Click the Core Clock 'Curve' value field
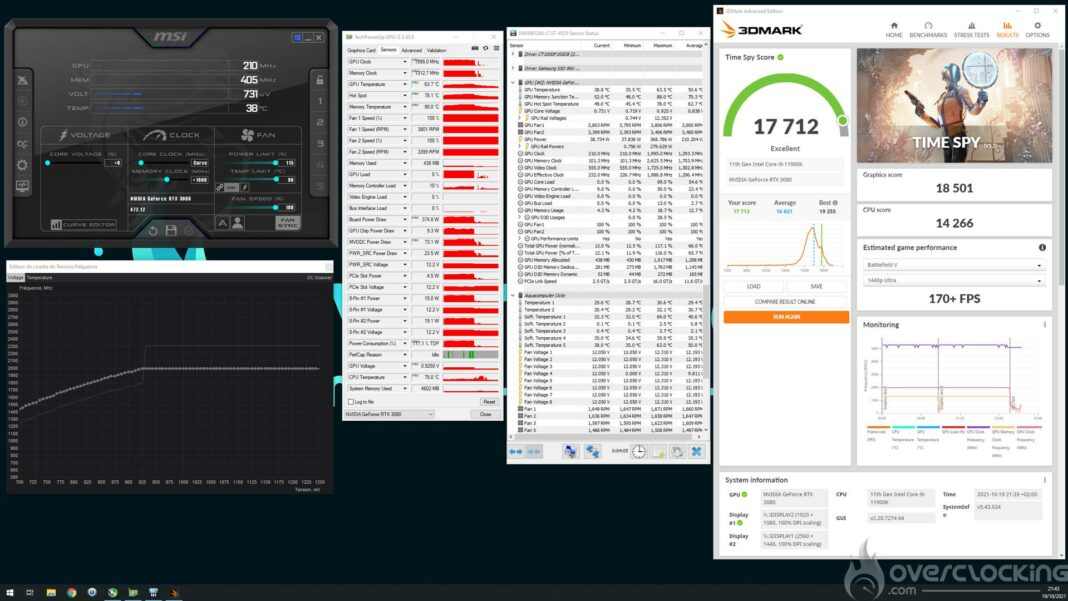 coord(200,163)
